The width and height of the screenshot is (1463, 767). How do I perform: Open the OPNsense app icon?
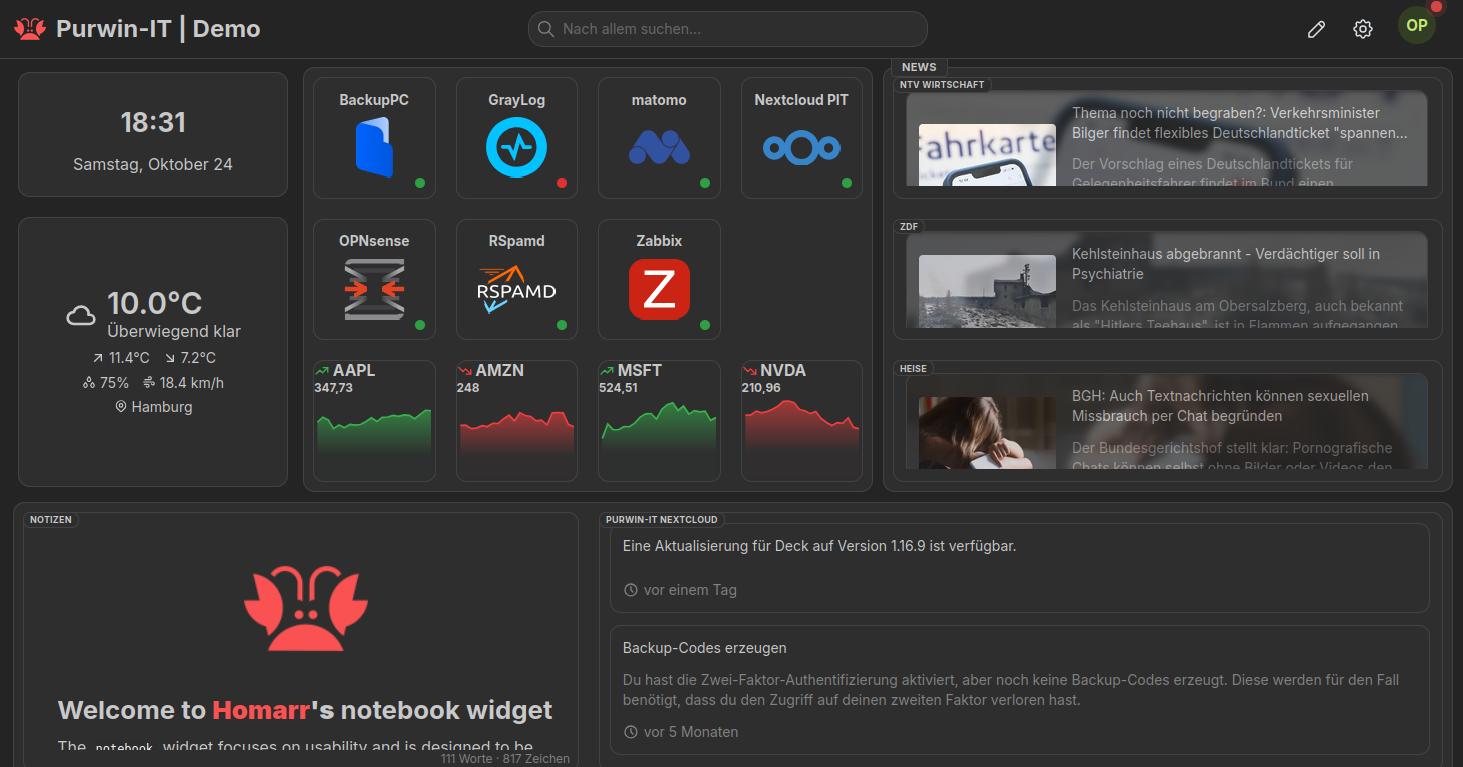[374, 289]
